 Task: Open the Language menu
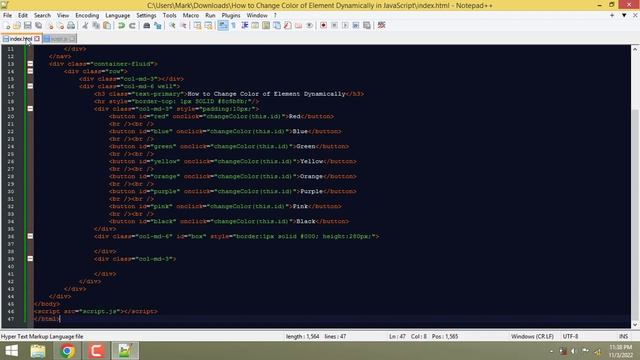pyautogui.click(x=118, y=16)
